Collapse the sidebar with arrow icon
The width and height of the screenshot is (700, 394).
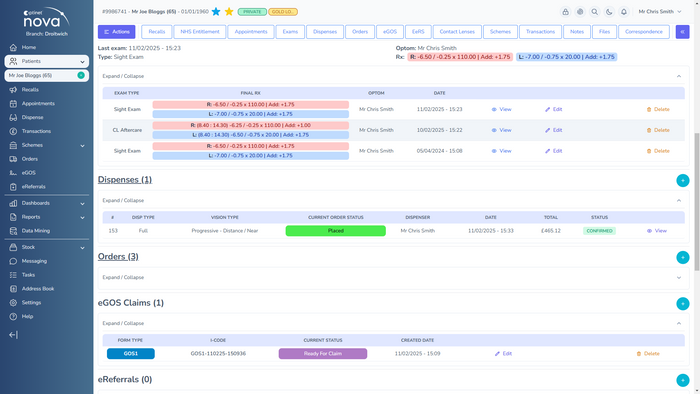coord(13,335)
